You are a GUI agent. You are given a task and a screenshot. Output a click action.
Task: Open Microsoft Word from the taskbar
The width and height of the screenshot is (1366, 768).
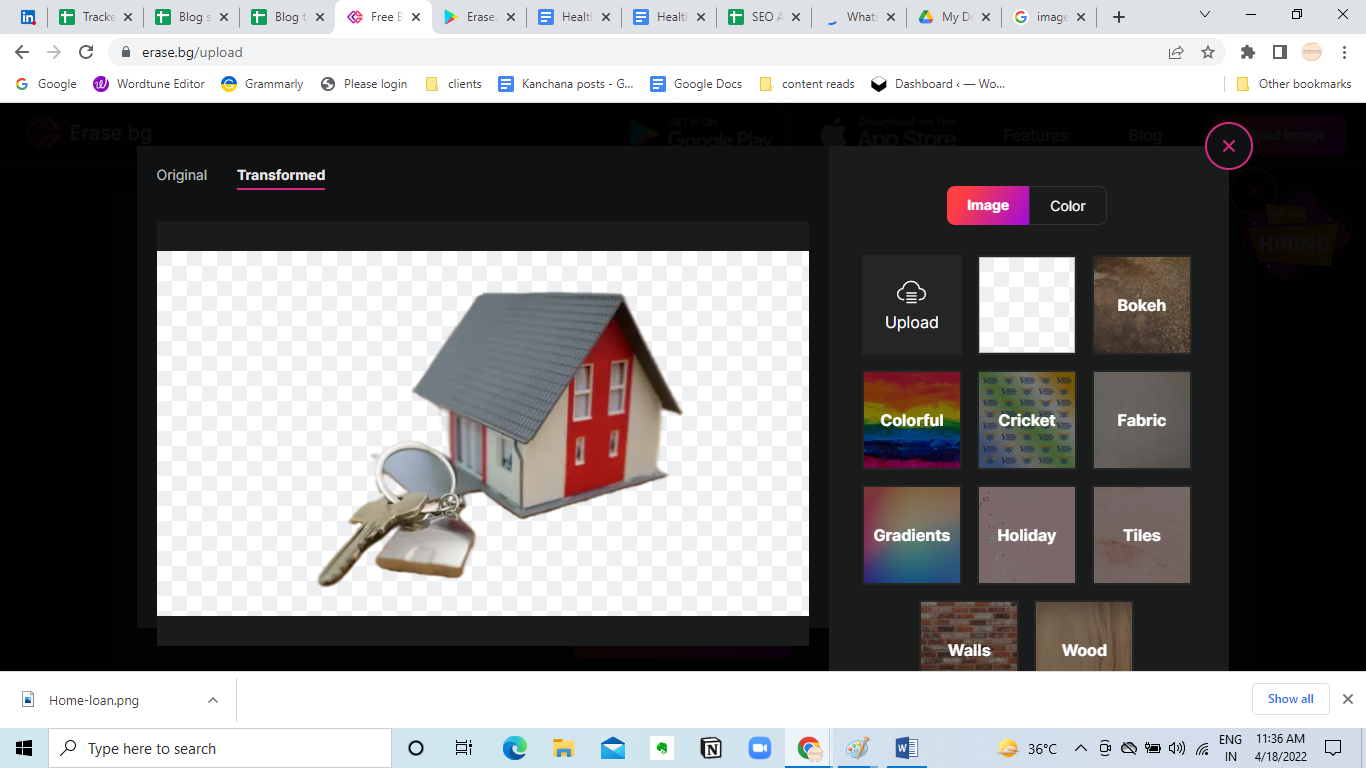pyautogui.click(x=907, y=748)
